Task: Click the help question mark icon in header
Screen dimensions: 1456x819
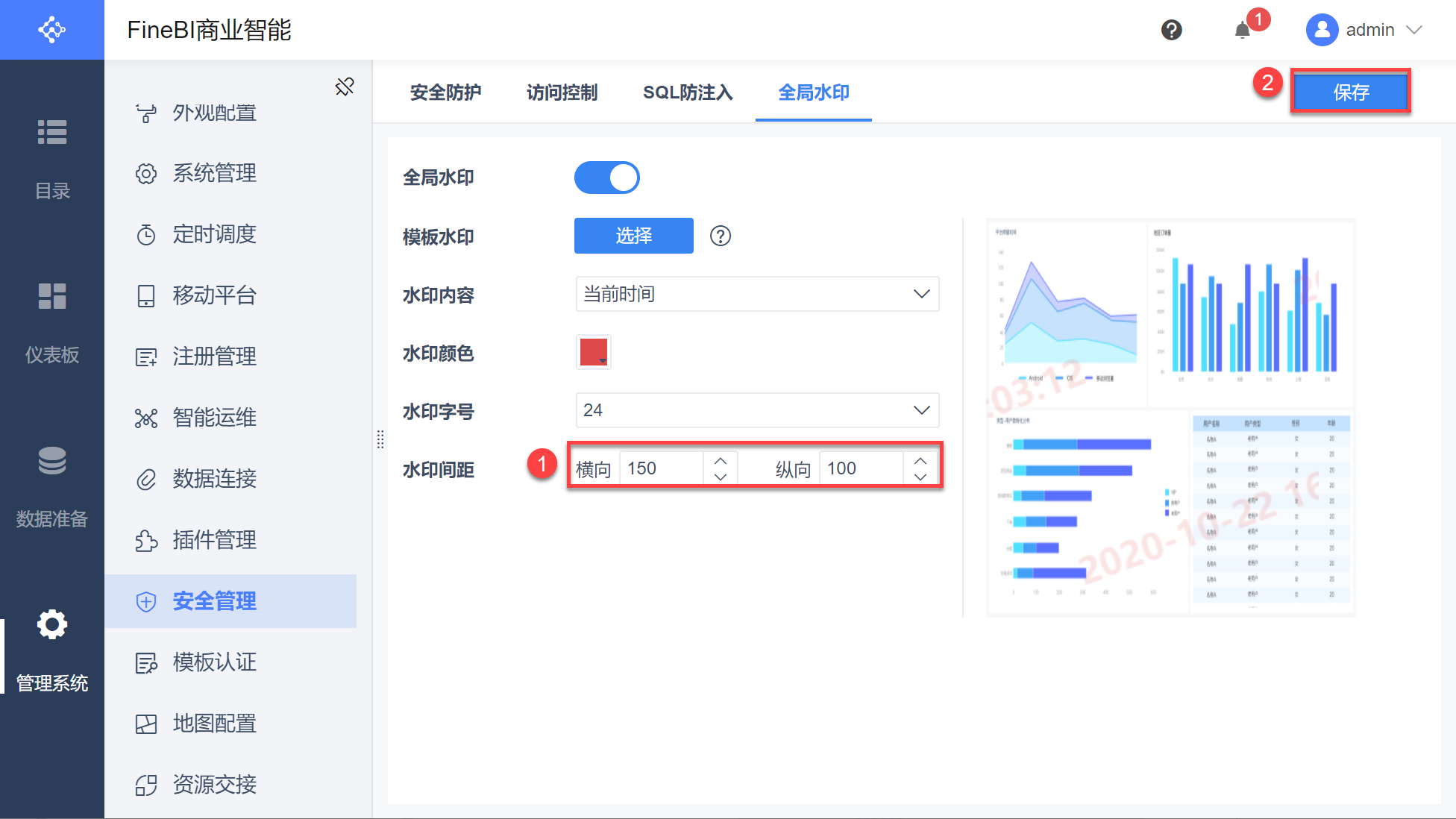Action: [x=1171, y=30]
